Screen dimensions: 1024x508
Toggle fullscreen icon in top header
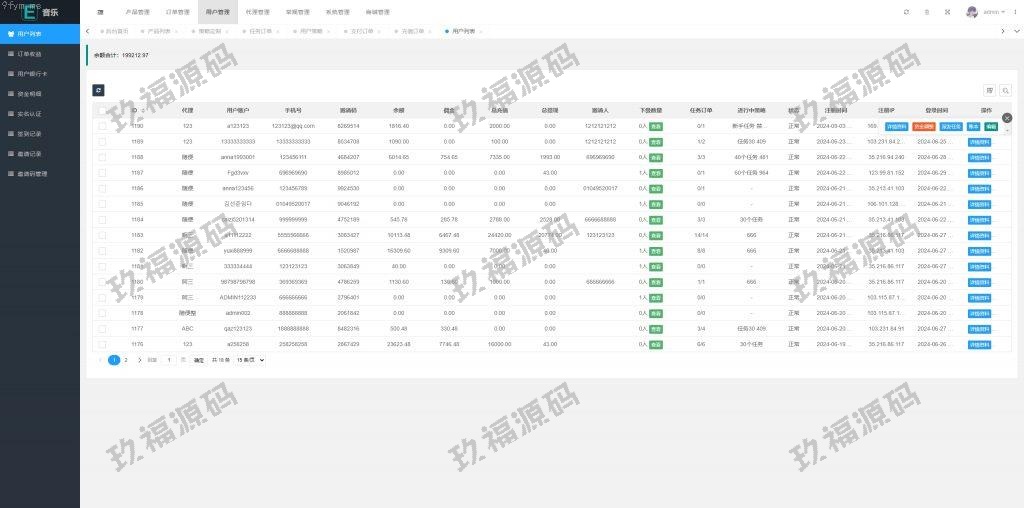(948, 12)
